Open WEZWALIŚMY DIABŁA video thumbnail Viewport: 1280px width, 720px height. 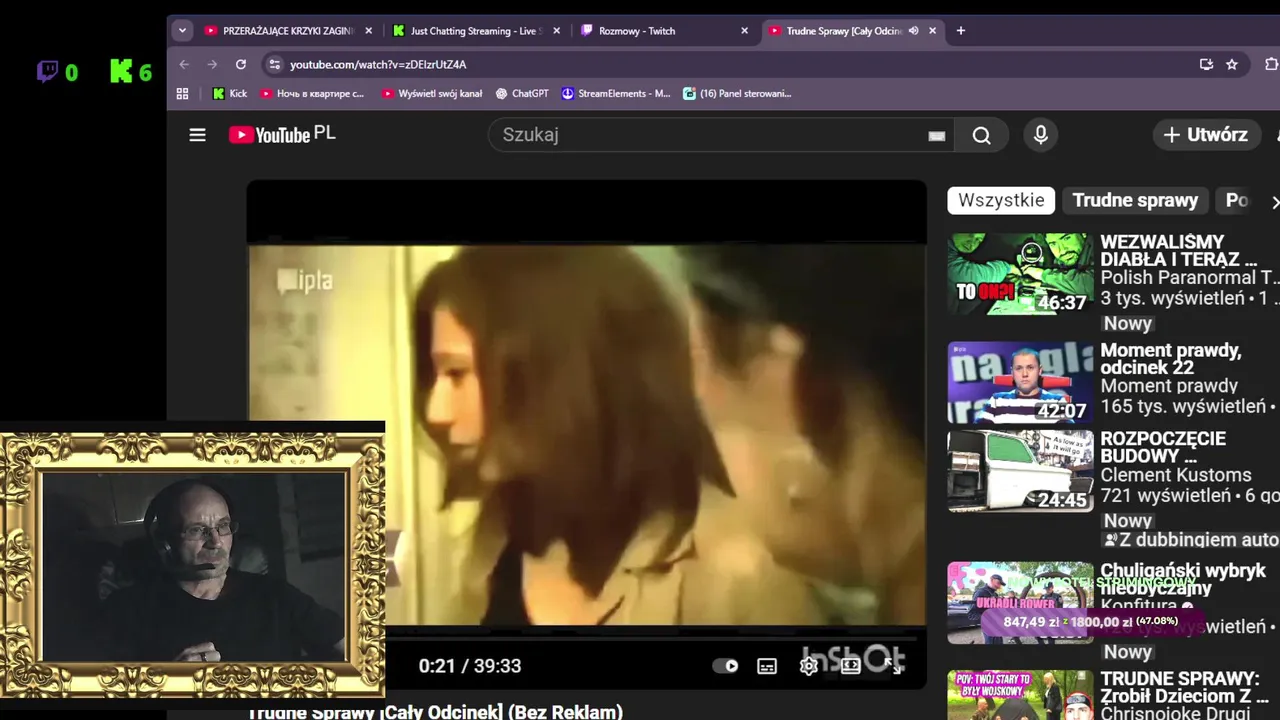tap(1021, 274)
